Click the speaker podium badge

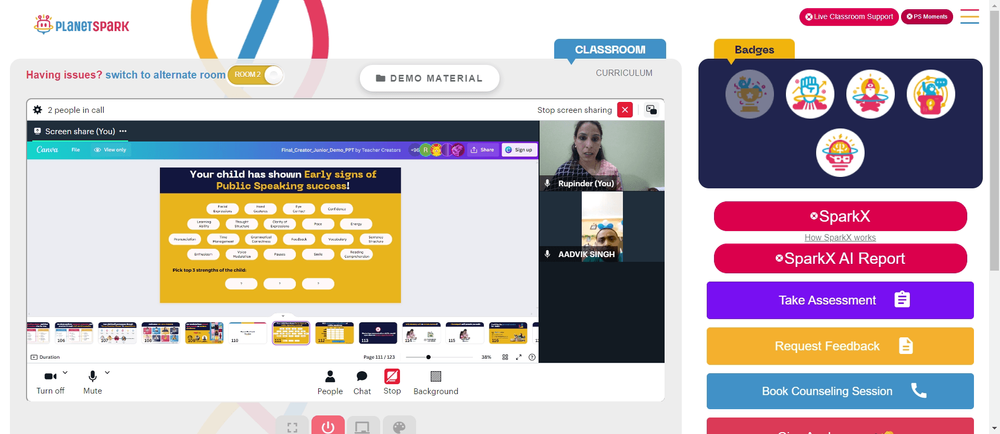930,94
